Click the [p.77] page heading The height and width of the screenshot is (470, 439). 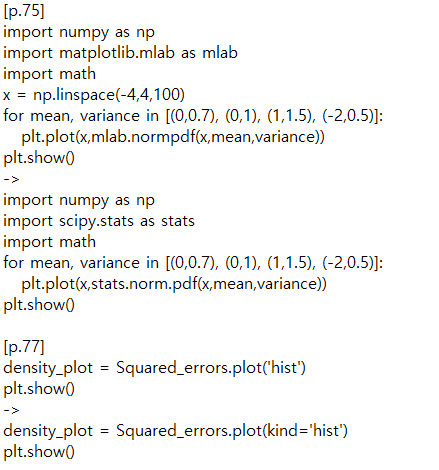coord(24,347)
